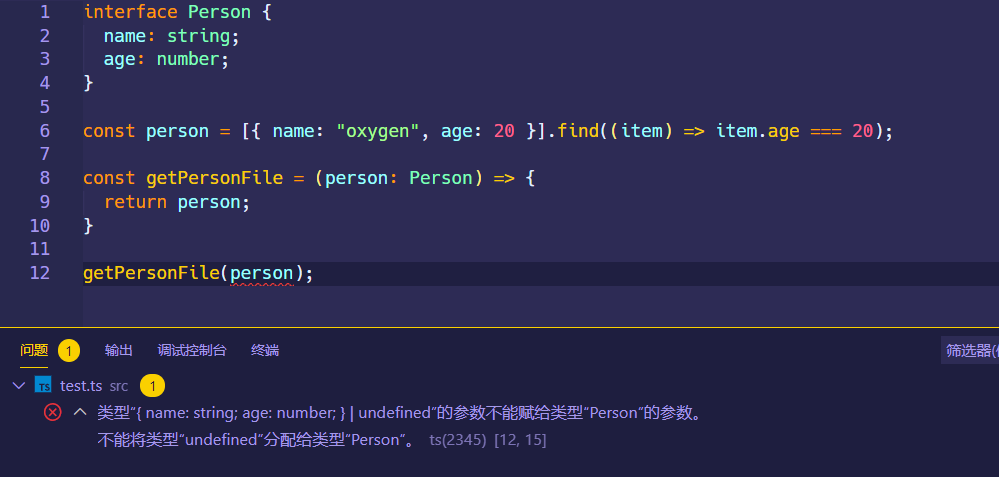Open the test.ts entry in problems tree
This screenshot has width=999, height=477.
80,385
